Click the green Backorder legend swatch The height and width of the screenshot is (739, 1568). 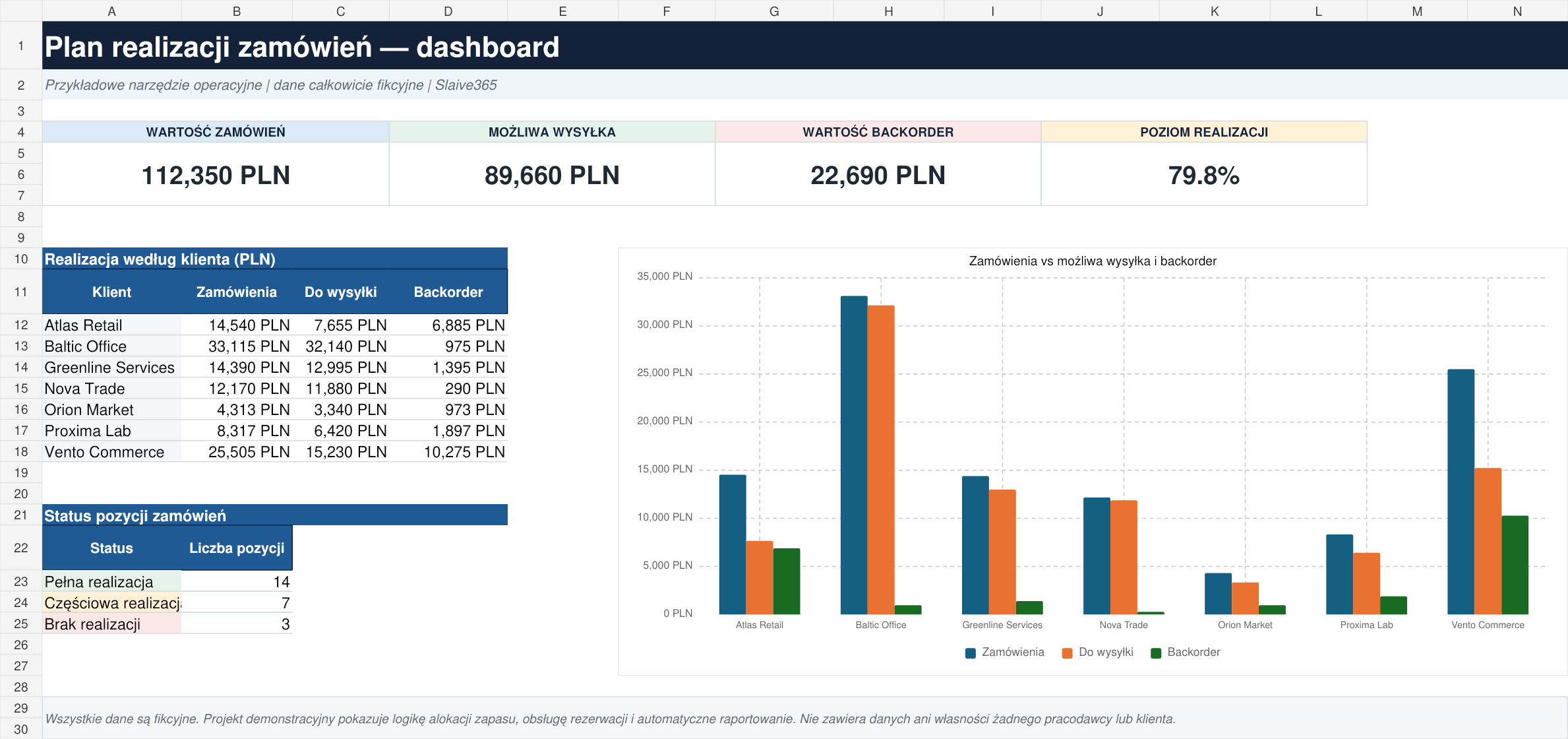1155,653
